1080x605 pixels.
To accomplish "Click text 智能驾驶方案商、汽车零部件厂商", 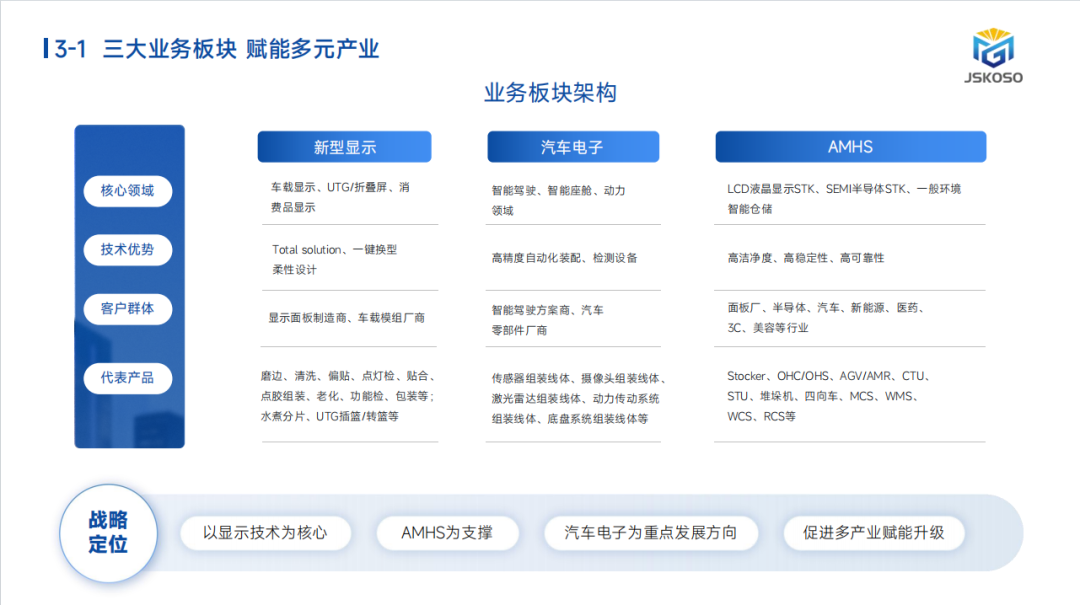I will (548, 320).
